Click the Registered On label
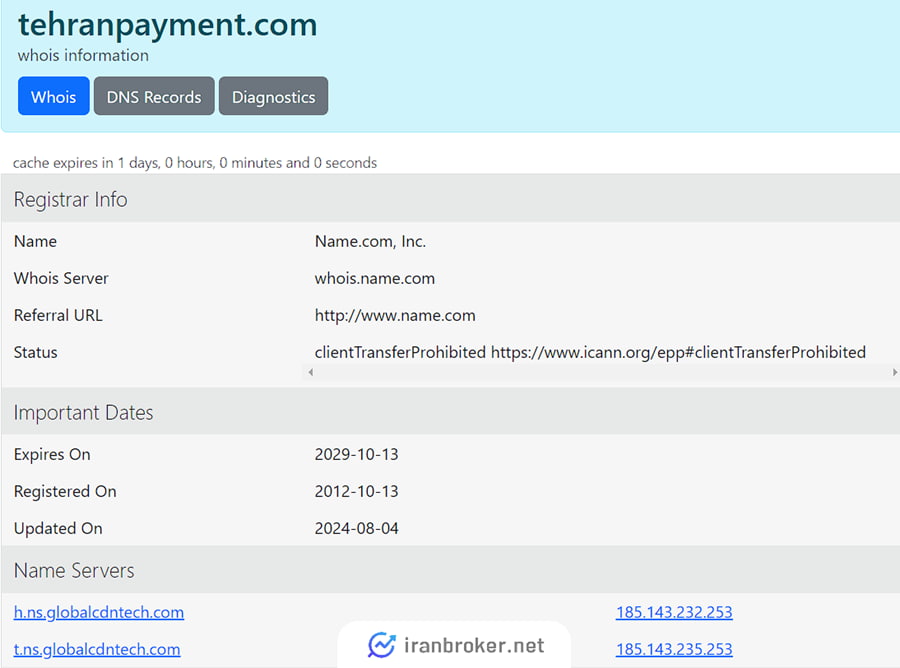900x668 pixels. [x=65, y=491]
